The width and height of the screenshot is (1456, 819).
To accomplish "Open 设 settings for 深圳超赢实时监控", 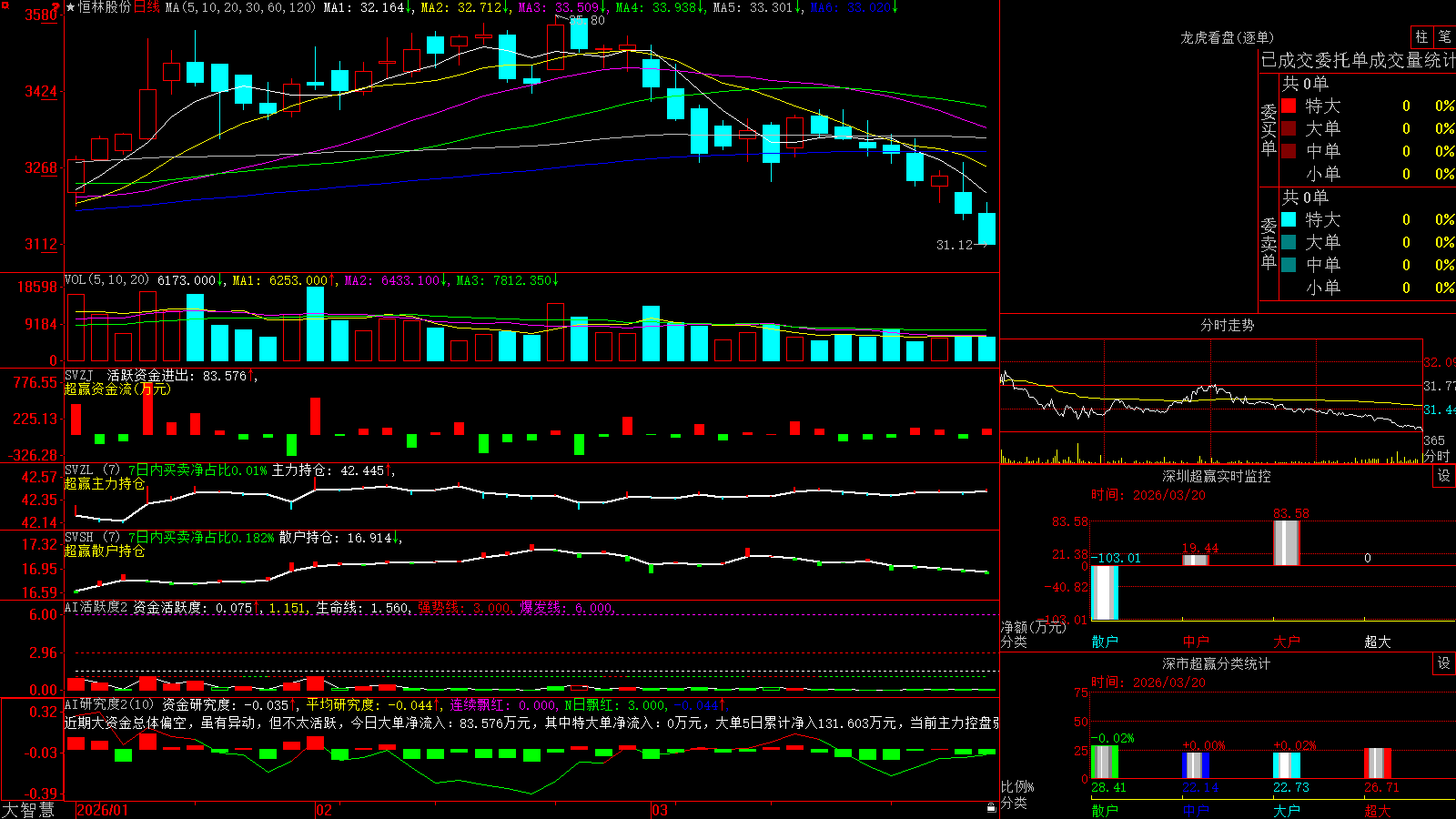I will (1444, 476).
